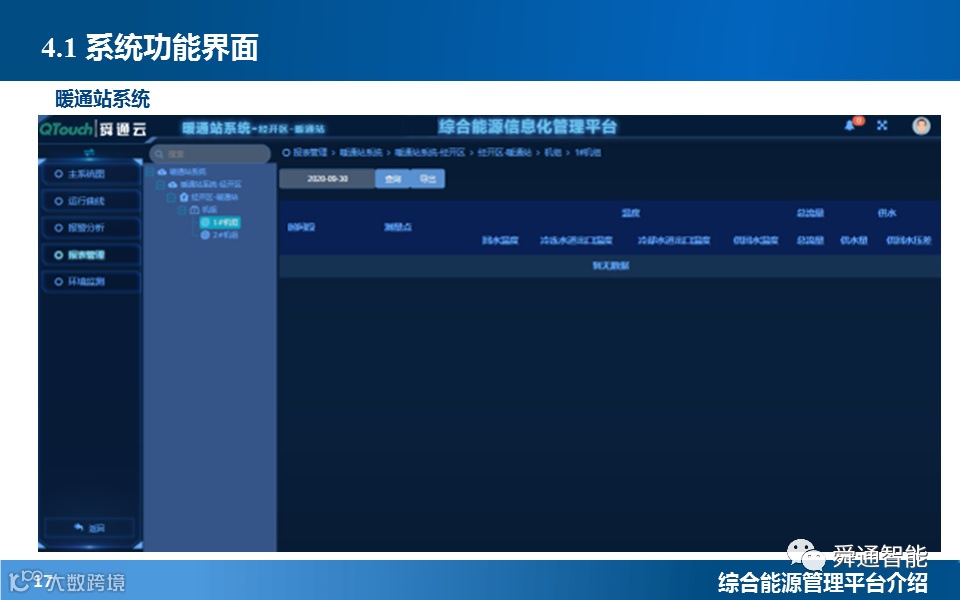Select tree item 1#机组
Viewport: 960px width, 600px height.
[x=220, y=222]
